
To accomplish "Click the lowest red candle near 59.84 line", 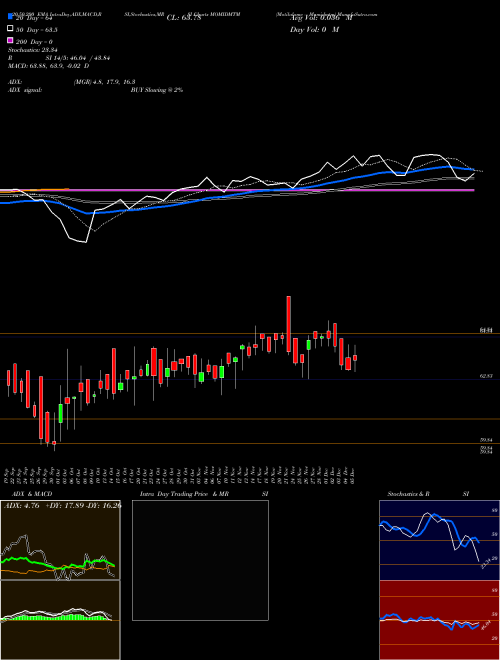I will click(54, 443).
